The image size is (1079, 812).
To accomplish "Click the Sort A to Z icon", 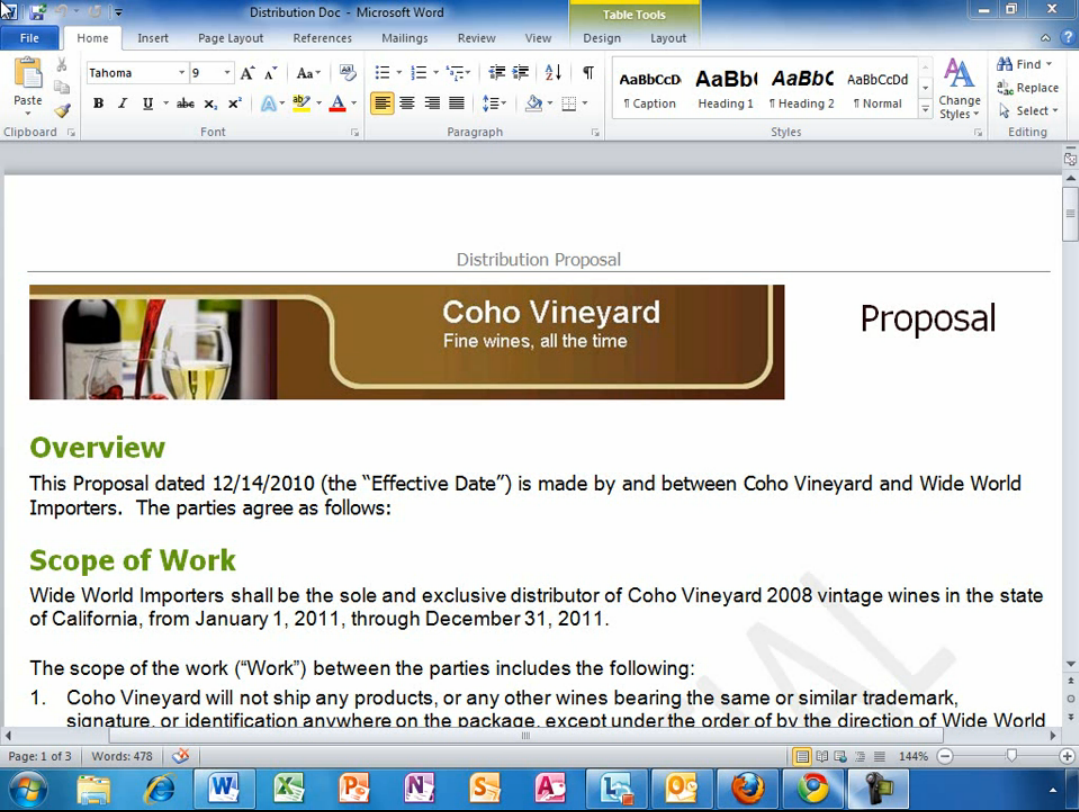I will point(553,73).
